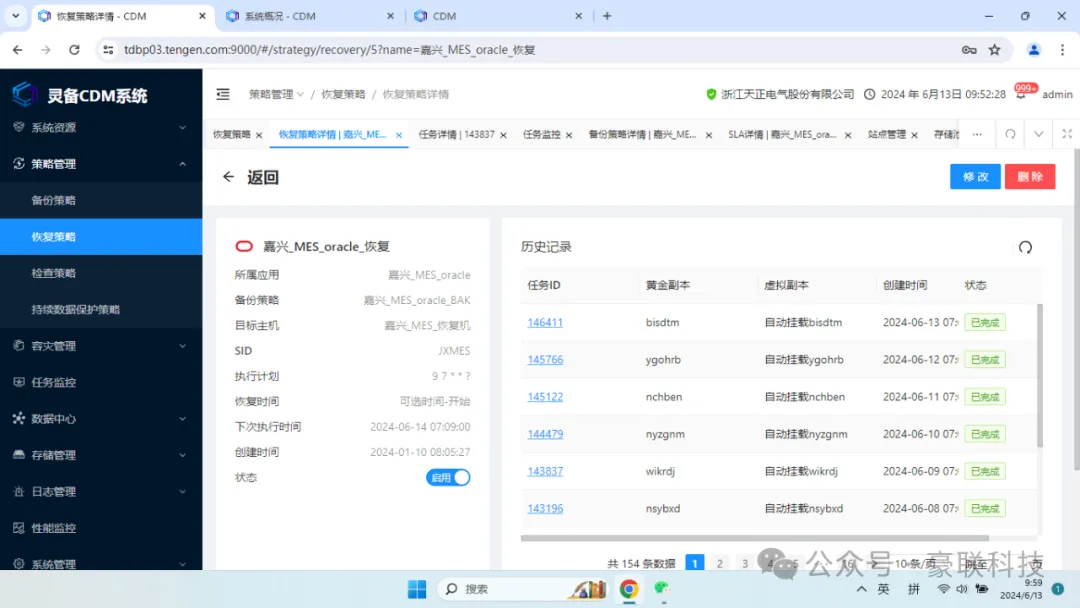Open Chrome from the Windows taskbar

pos(628,589)
